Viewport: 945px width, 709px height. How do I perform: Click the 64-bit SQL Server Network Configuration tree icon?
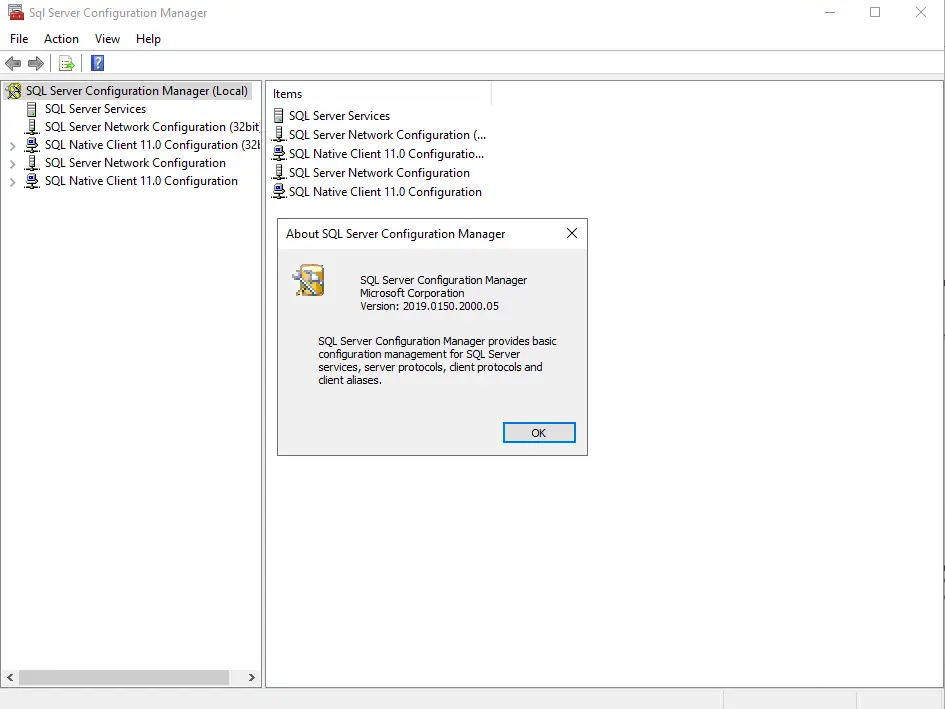pyautogui.click(x=31, y=163)
